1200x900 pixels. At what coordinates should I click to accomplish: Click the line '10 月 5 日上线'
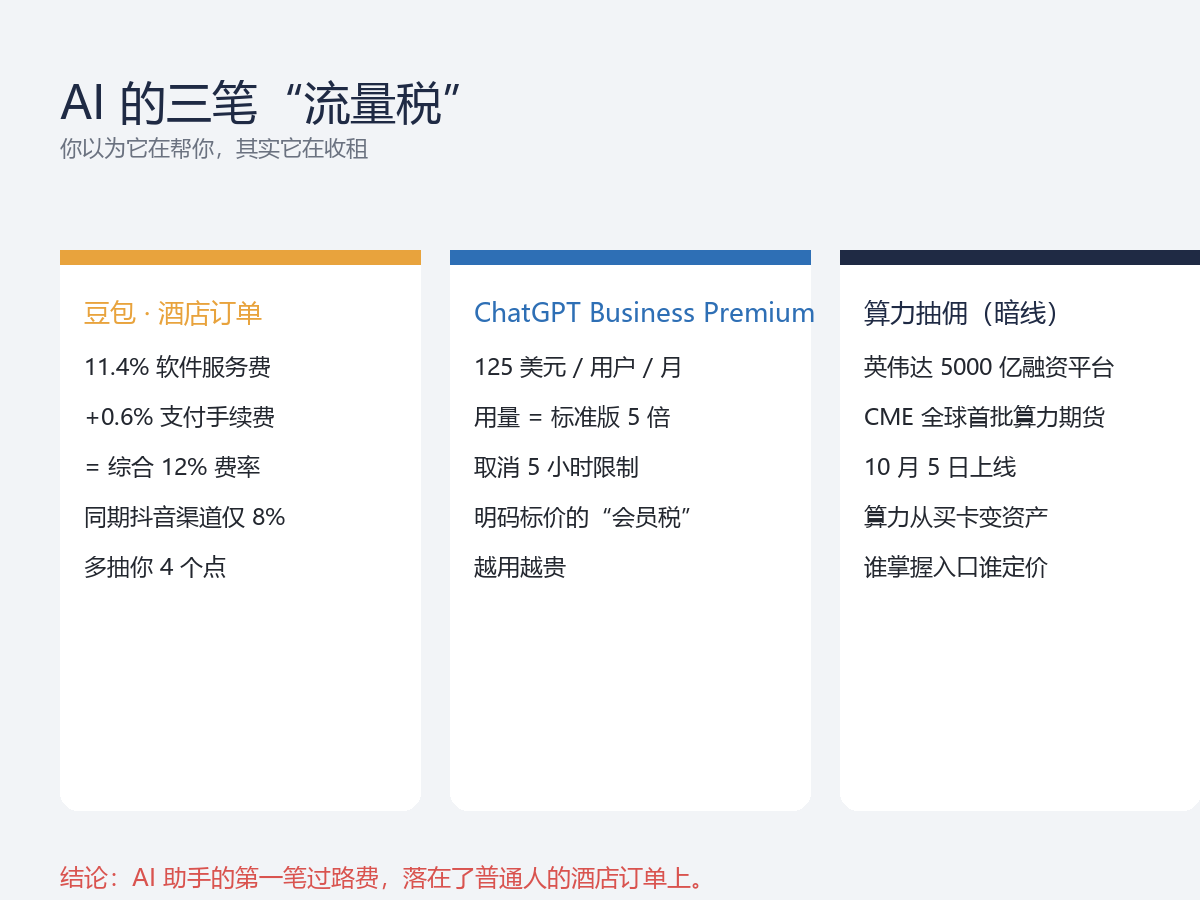[940, 467]
